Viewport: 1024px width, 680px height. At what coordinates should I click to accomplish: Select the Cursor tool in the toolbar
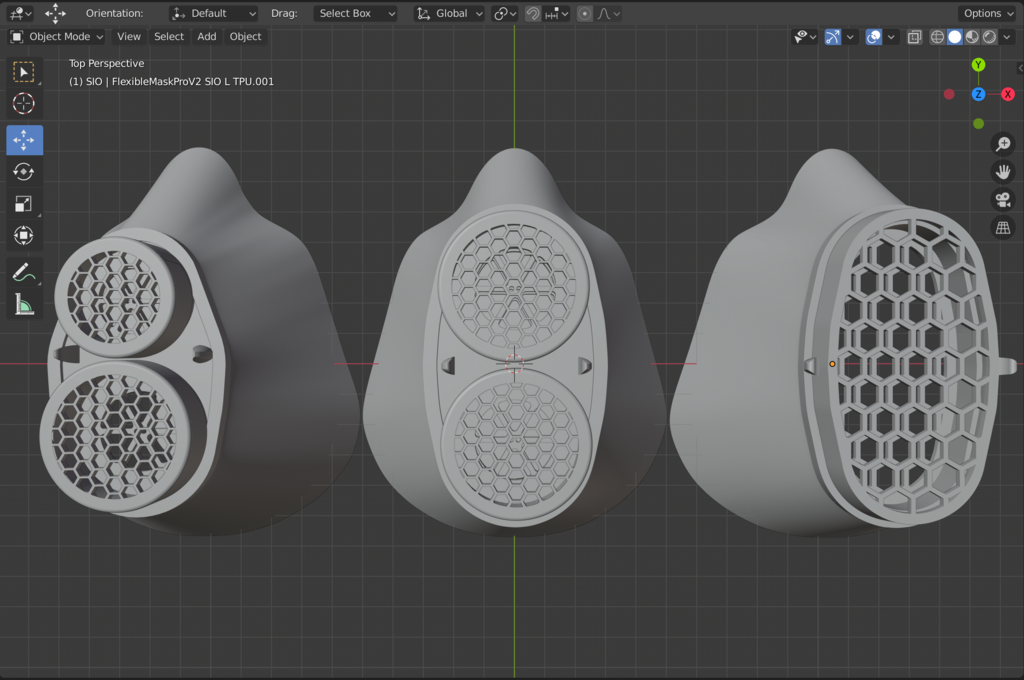(x=24, y=104)
